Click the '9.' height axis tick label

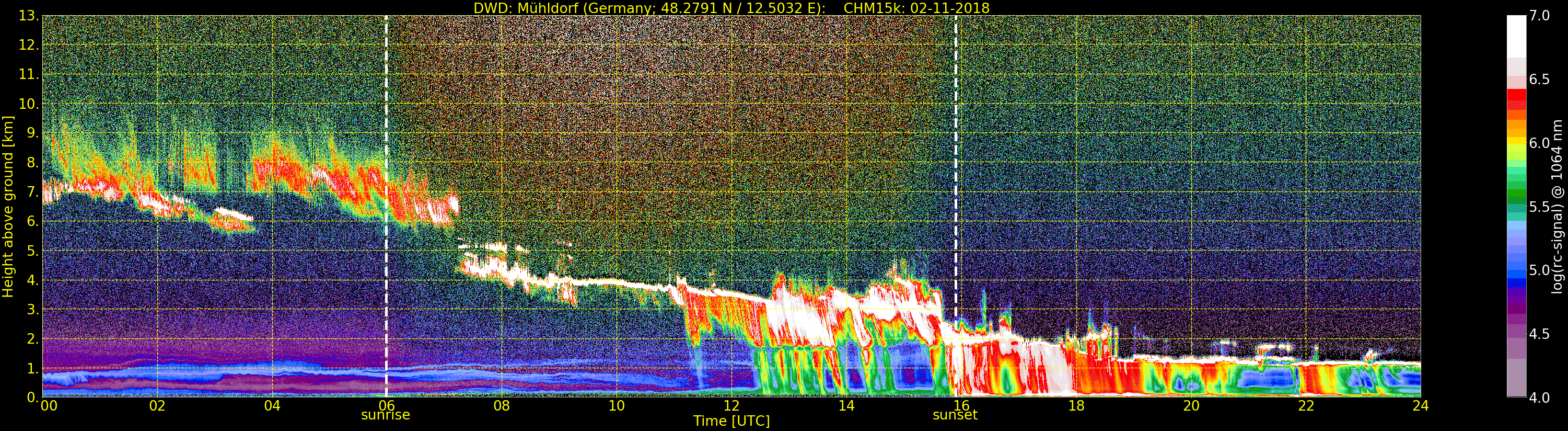point(33,133)
